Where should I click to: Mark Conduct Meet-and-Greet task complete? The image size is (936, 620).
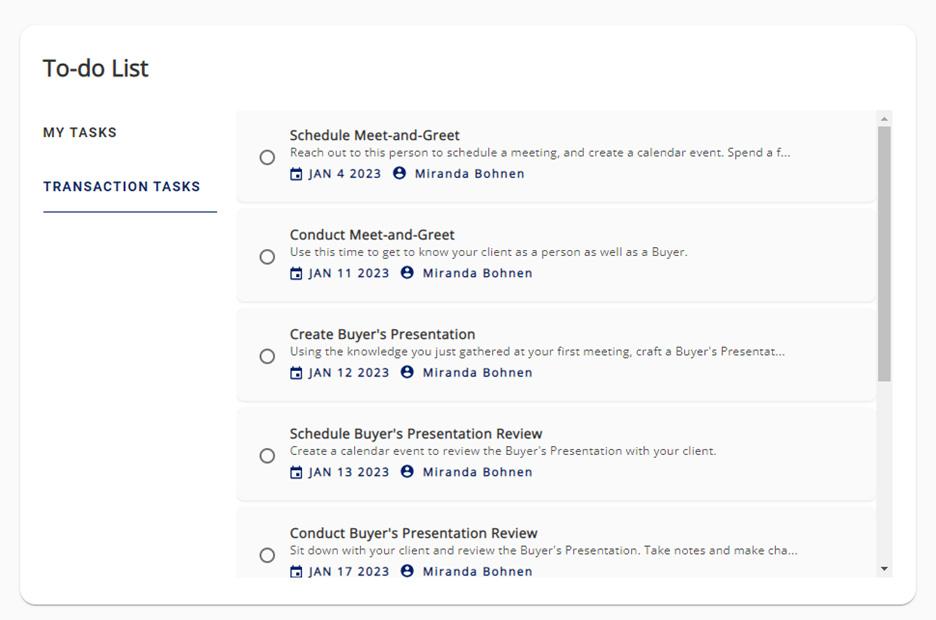[267, 257]
